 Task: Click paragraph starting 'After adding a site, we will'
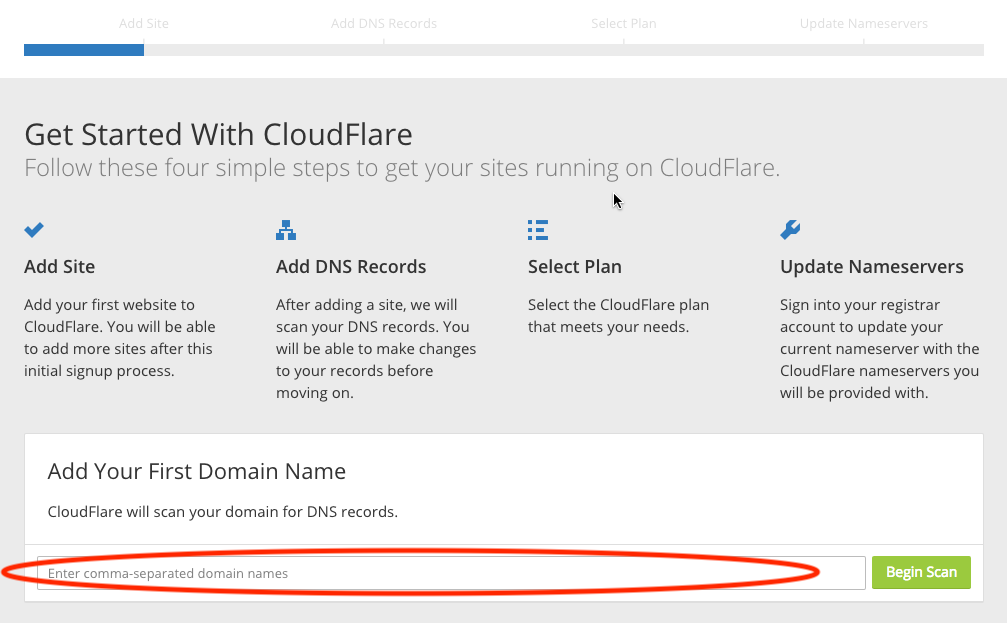[x=376, y=349]
